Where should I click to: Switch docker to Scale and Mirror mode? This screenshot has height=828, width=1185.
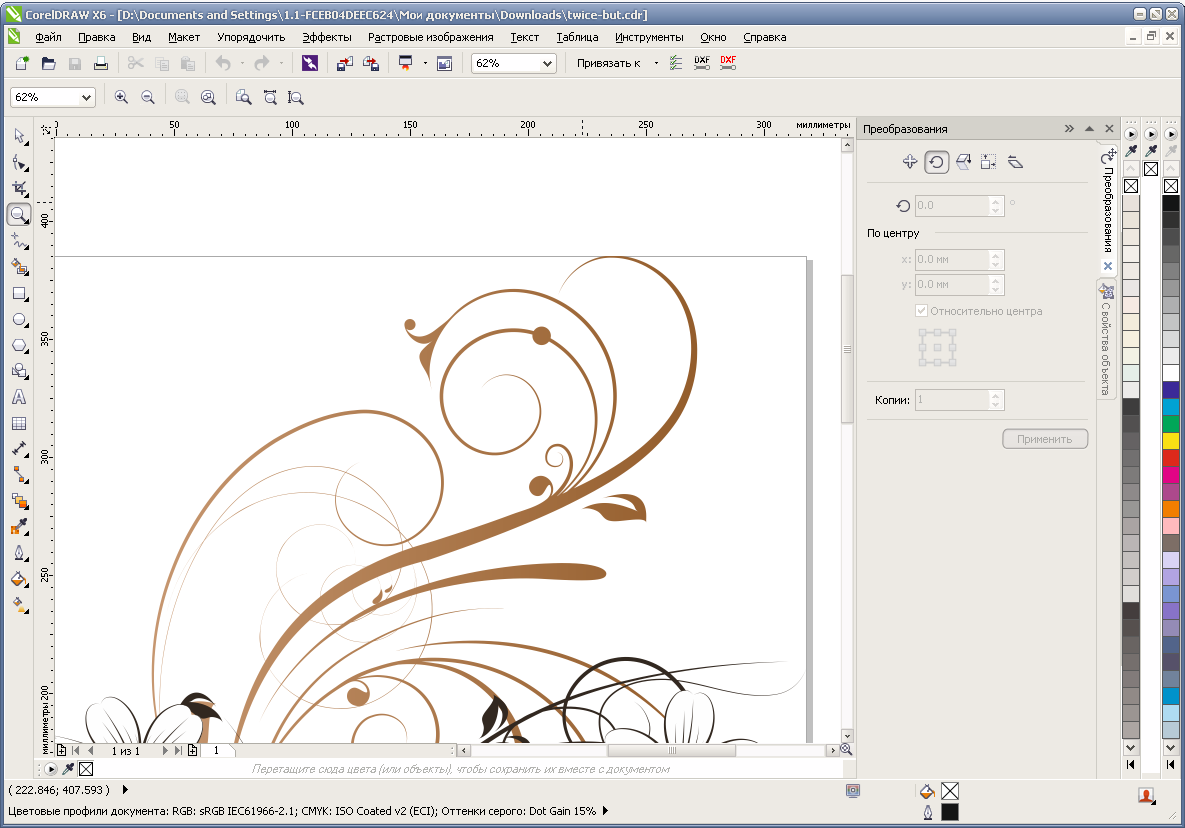pyautogui.click(x=963, y=162)
